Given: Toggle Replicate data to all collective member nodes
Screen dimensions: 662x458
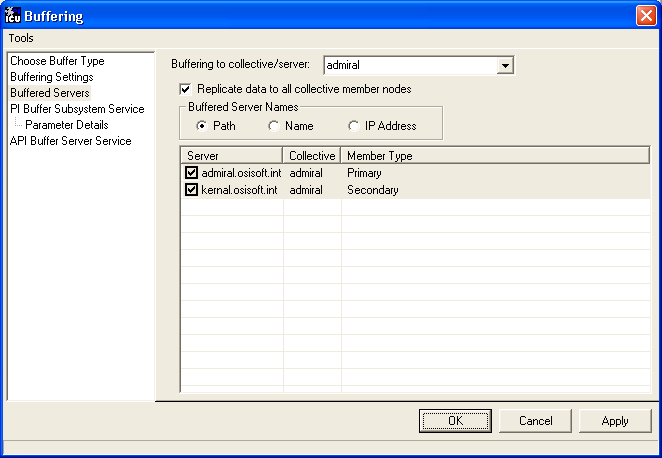Looking at the screenshot, I should (x=185, y=89).
